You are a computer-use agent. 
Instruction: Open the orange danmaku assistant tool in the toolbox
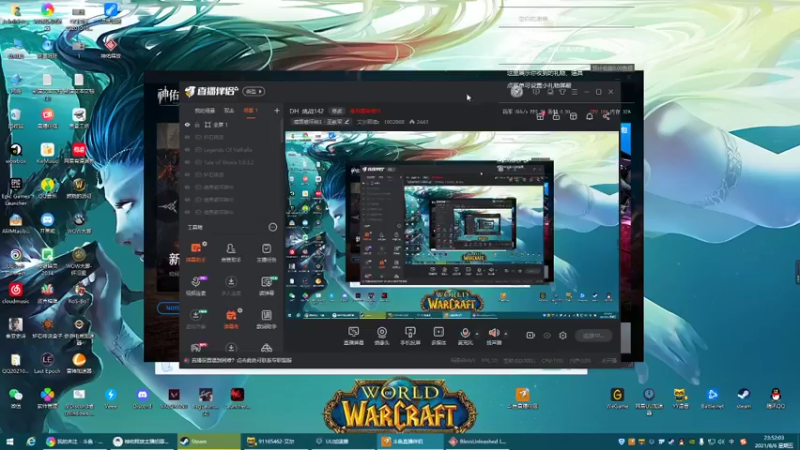coord(195,252)
